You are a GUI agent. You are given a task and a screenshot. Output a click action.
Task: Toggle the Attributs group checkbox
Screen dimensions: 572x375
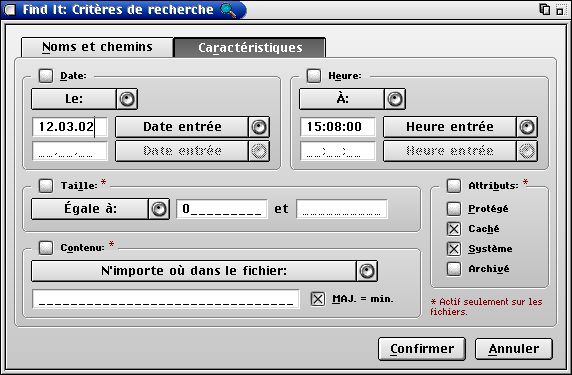point(454,185)
